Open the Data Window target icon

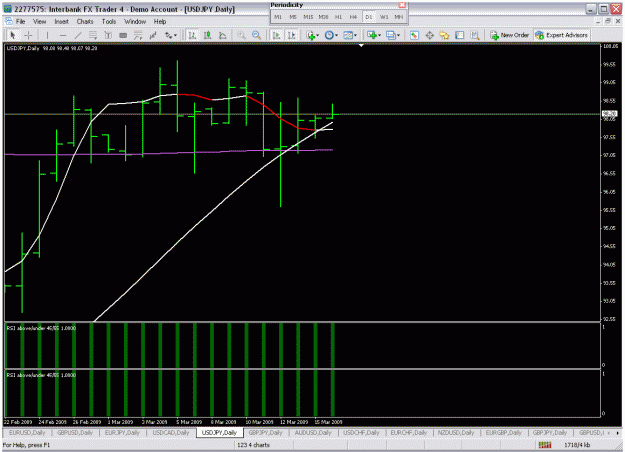[429, 35]
